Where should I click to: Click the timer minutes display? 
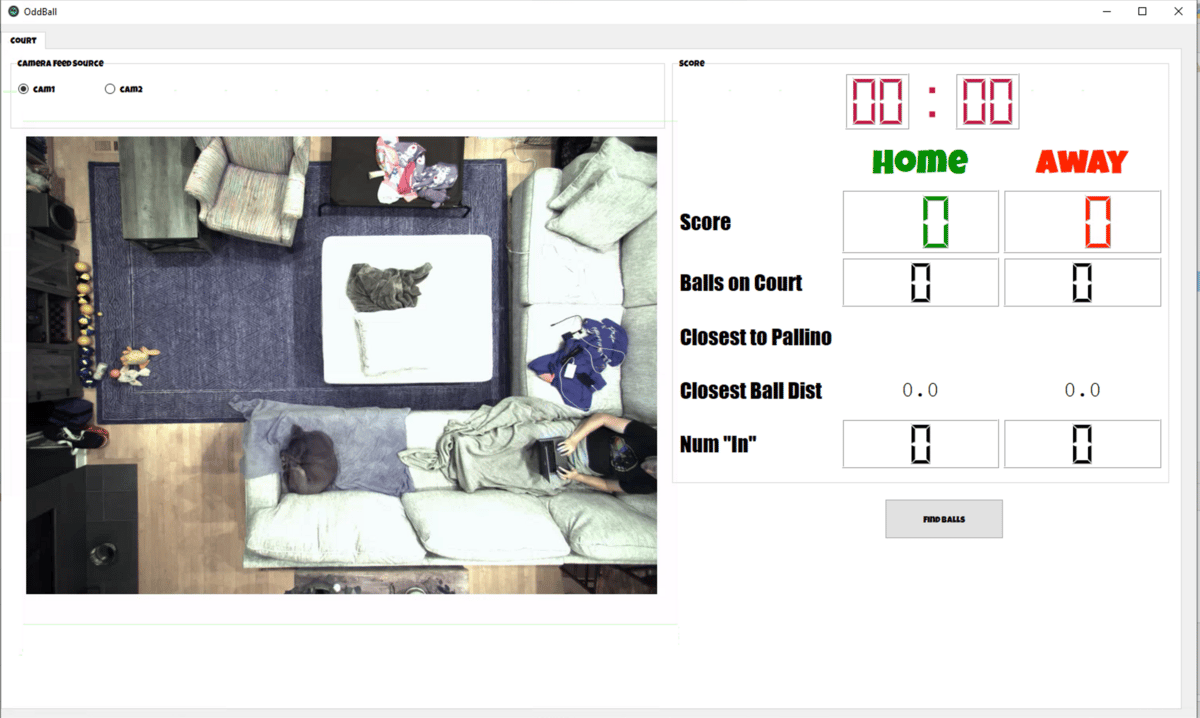point(877,101)
